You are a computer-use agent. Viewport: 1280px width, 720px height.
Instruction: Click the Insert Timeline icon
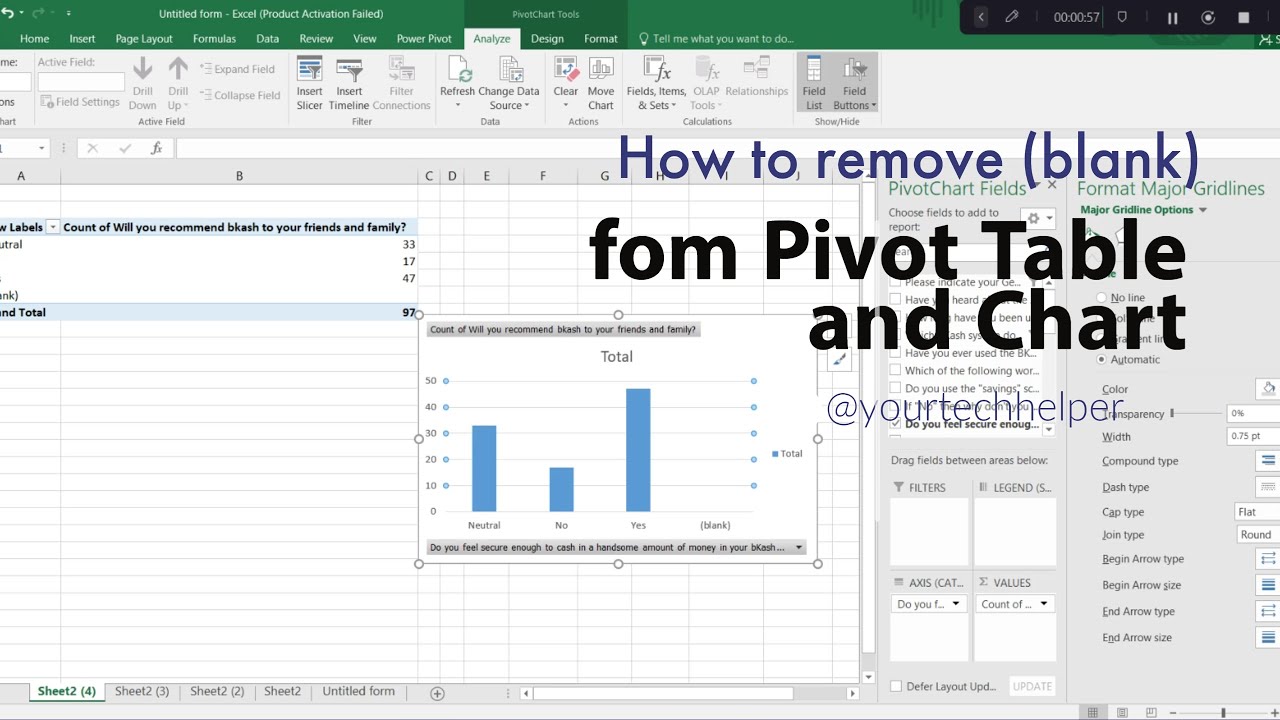349,84
